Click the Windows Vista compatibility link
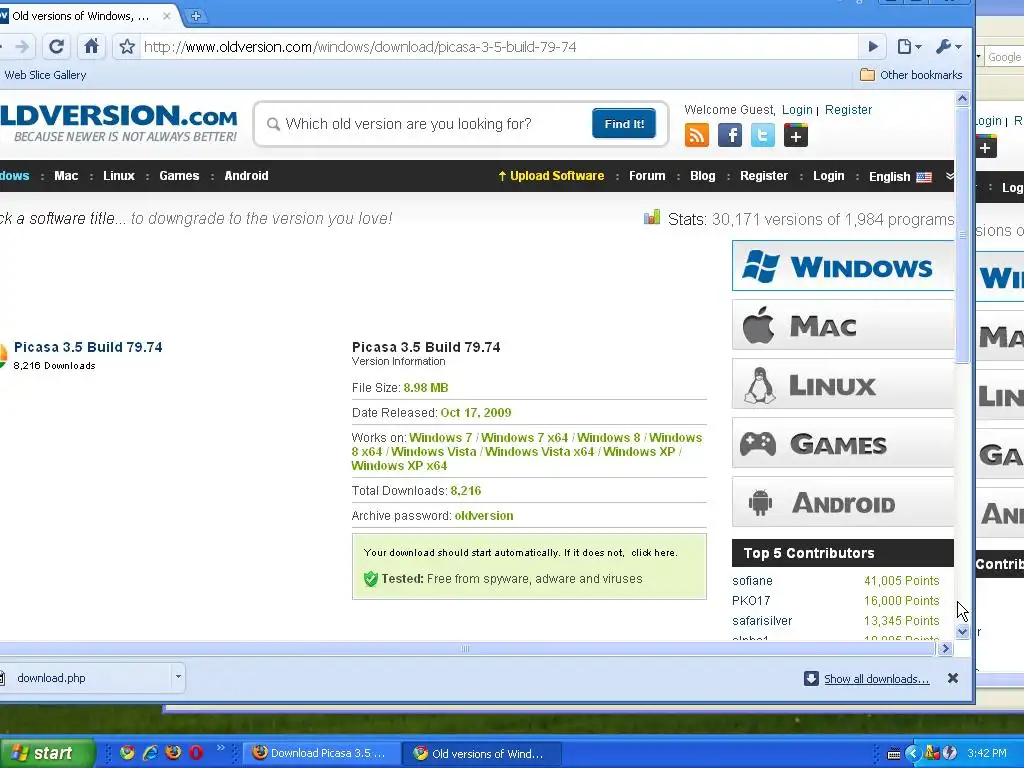 coord(434,452)
